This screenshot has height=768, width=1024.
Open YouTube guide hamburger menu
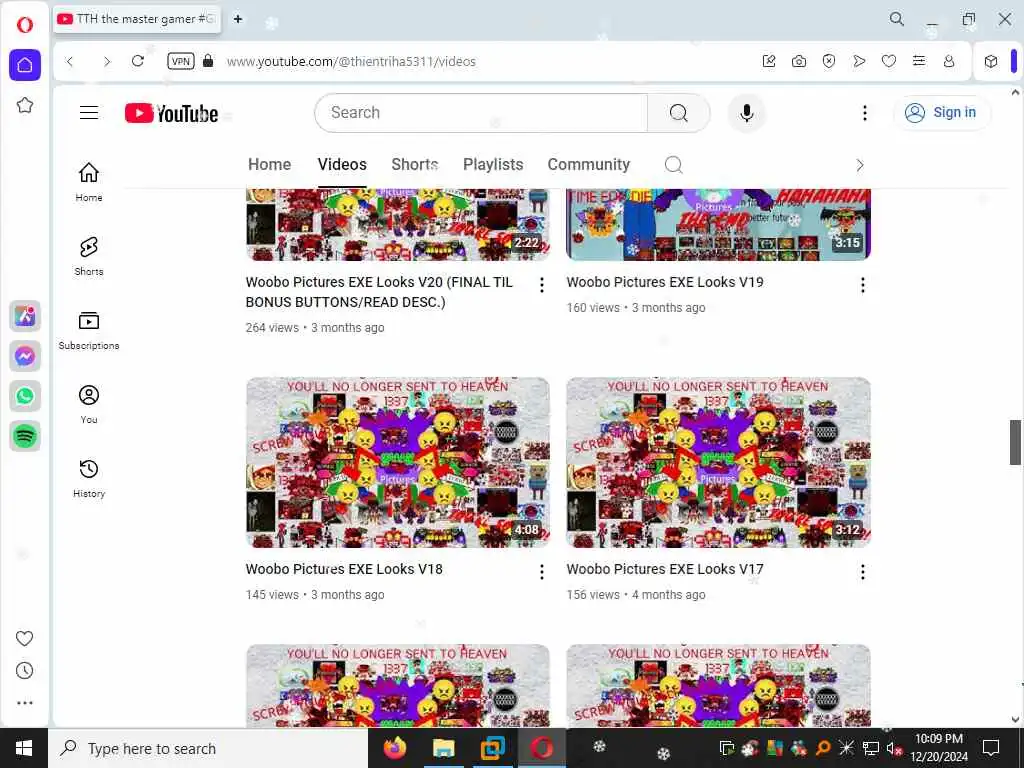pyautogui.click(x=89, y=113)
